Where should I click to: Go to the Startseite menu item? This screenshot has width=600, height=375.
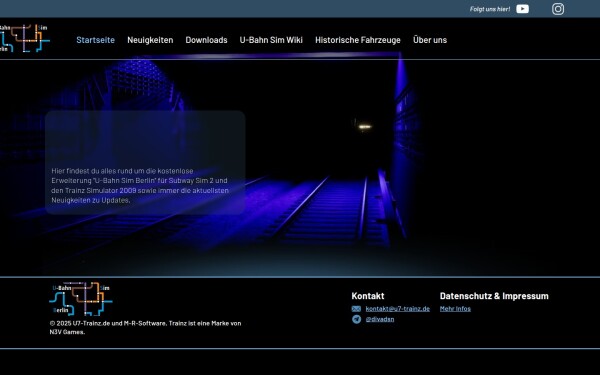(95, 40)
